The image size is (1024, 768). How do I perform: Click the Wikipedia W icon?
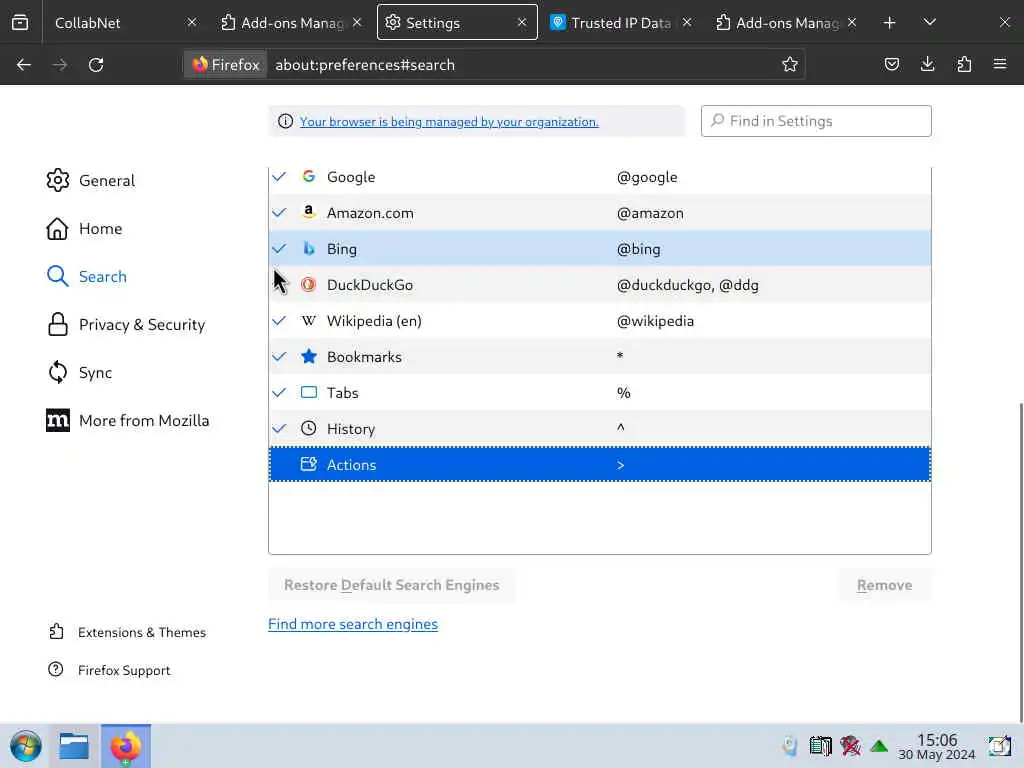point(309,321)
